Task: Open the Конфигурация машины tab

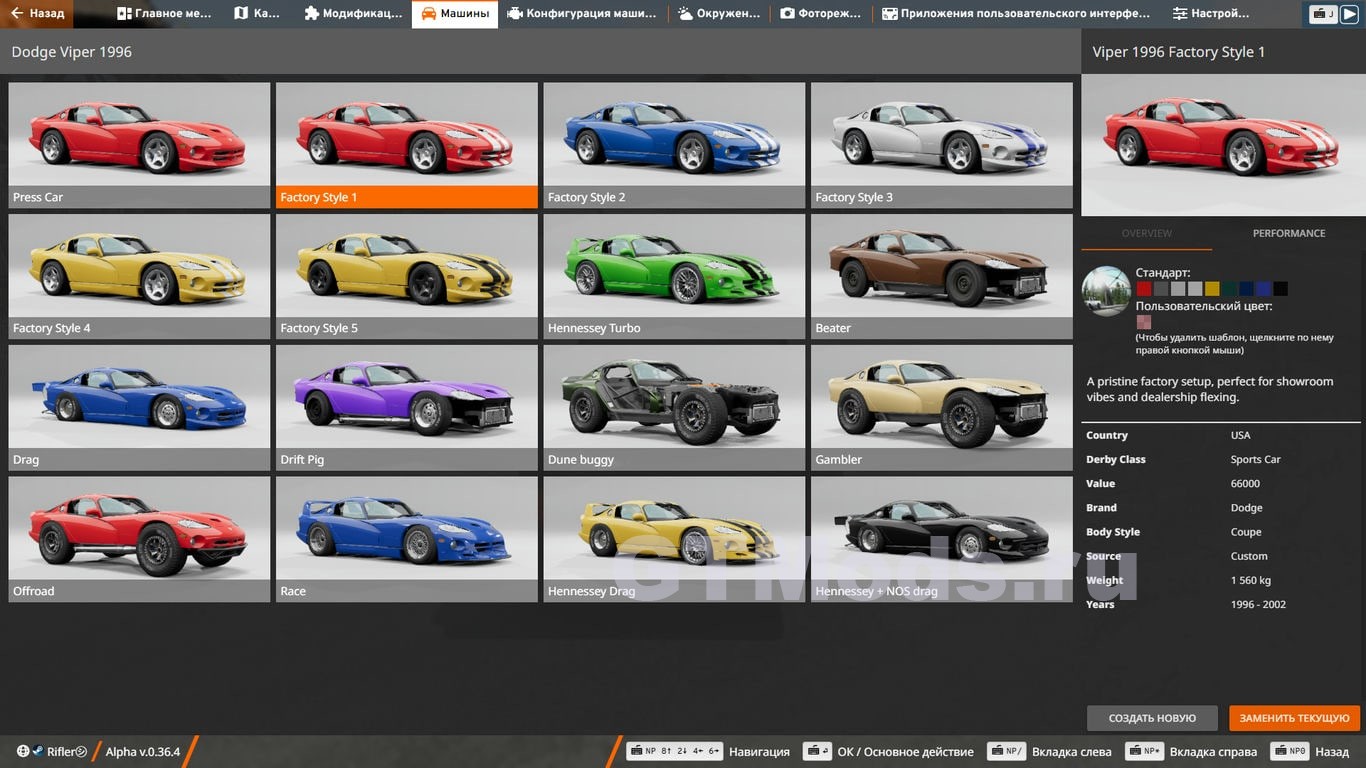Action: click(x=582, y=14)
